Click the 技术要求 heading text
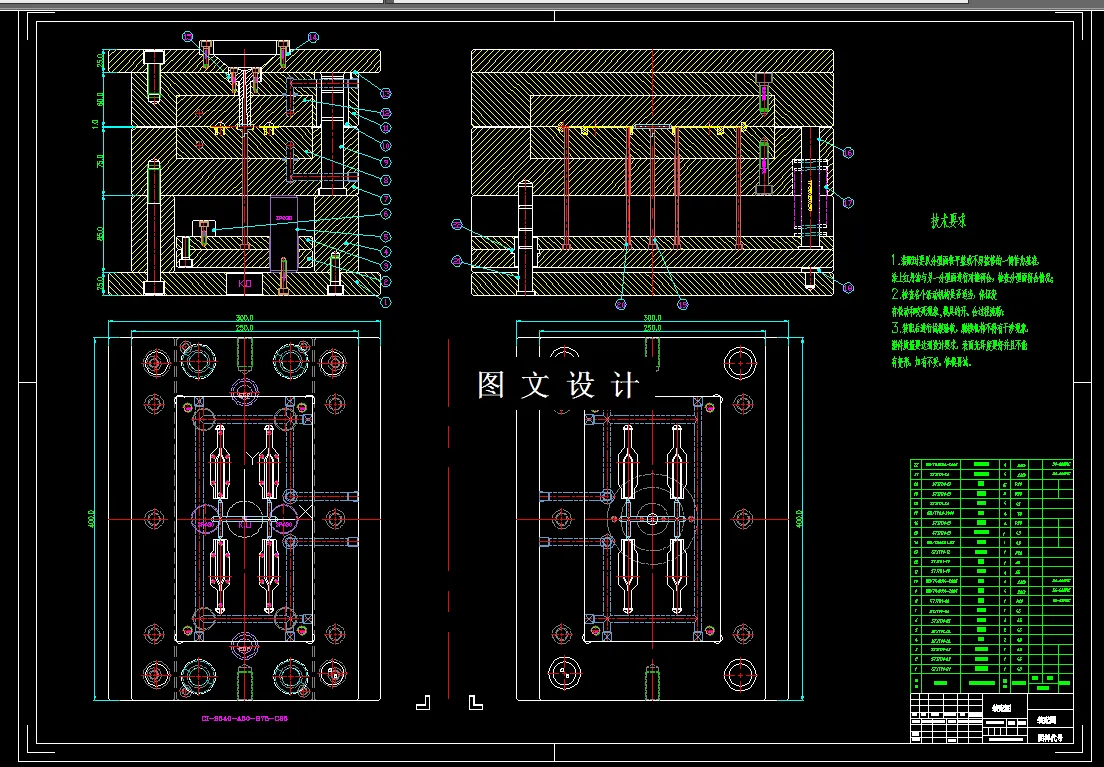Image resolution: width=1104 pixels, height=767 pixels. 948,220
